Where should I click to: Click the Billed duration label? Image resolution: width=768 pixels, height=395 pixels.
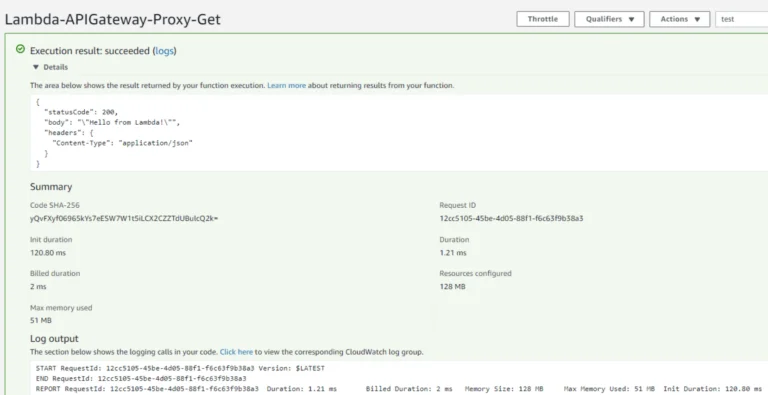pyautogui.click(x=55, y=273)
